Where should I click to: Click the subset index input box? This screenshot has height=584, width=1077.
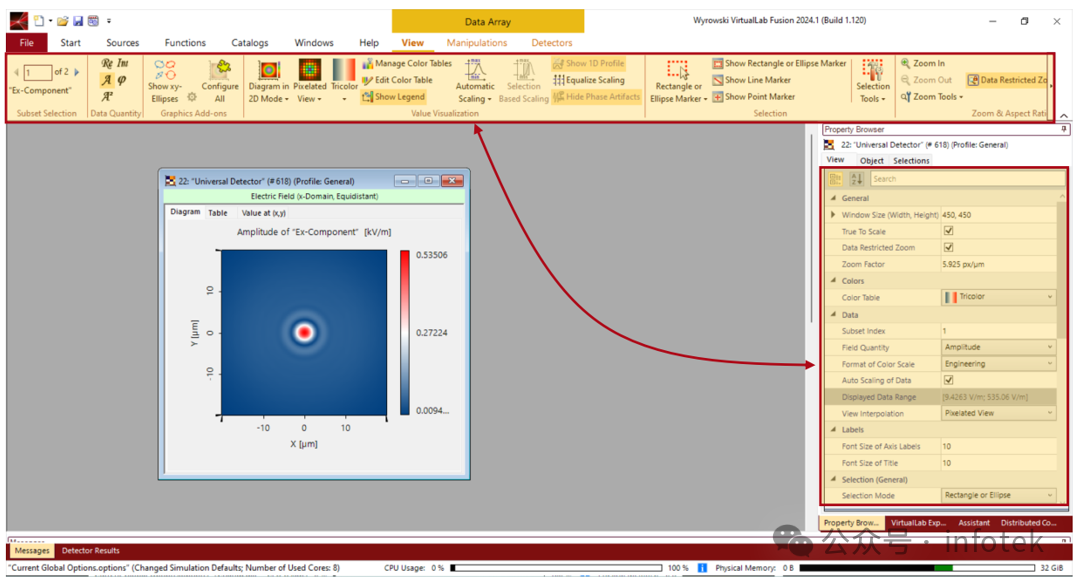(37, 71)
